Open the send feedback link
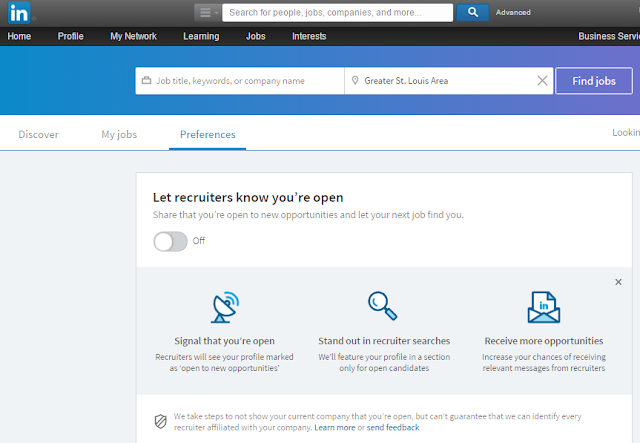Image resolution: width=640 pixels, height=443 pixels. click(393, 427)
